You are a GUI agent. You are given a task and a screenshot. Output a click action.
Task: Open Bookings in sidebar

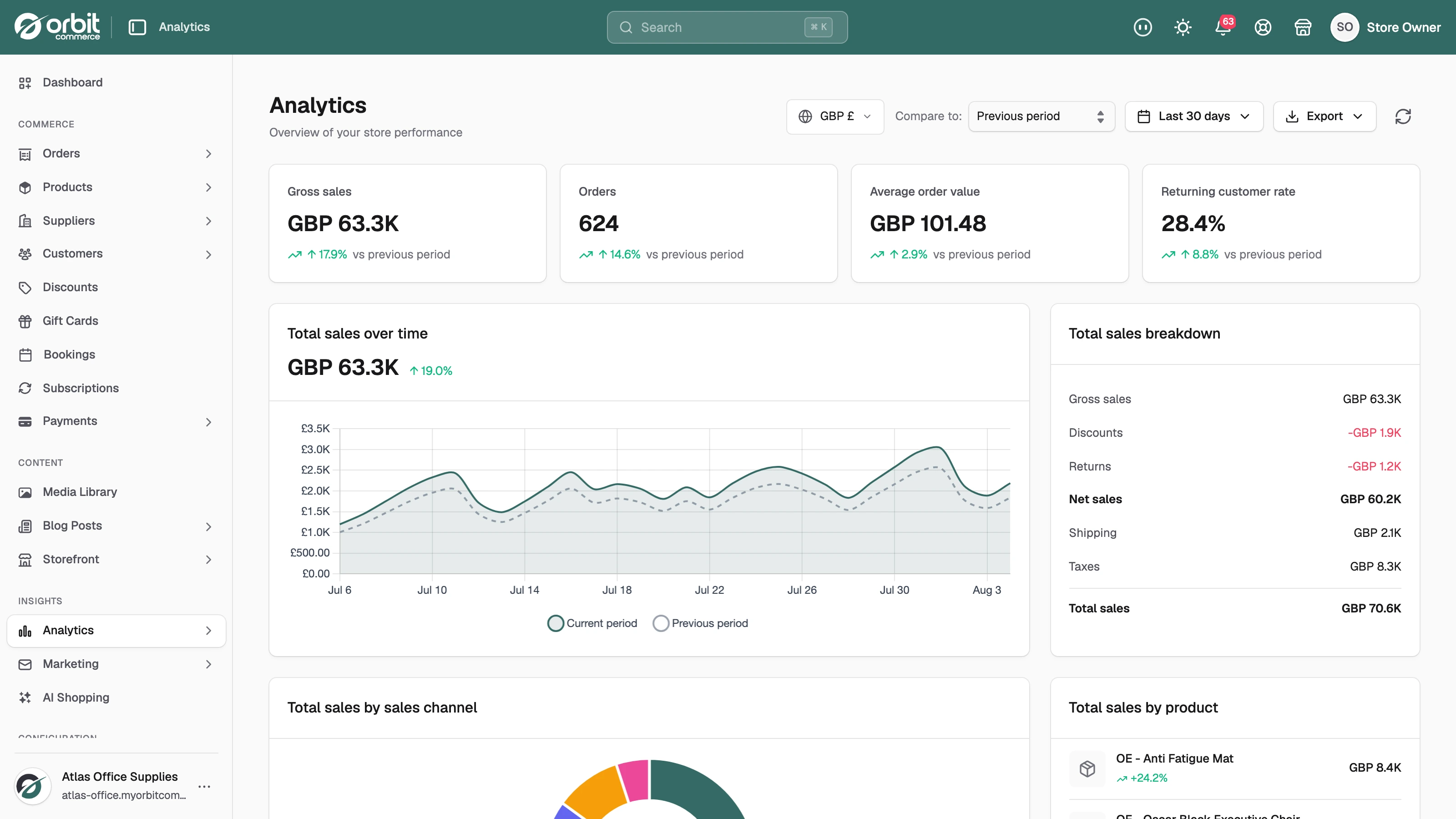116,355
